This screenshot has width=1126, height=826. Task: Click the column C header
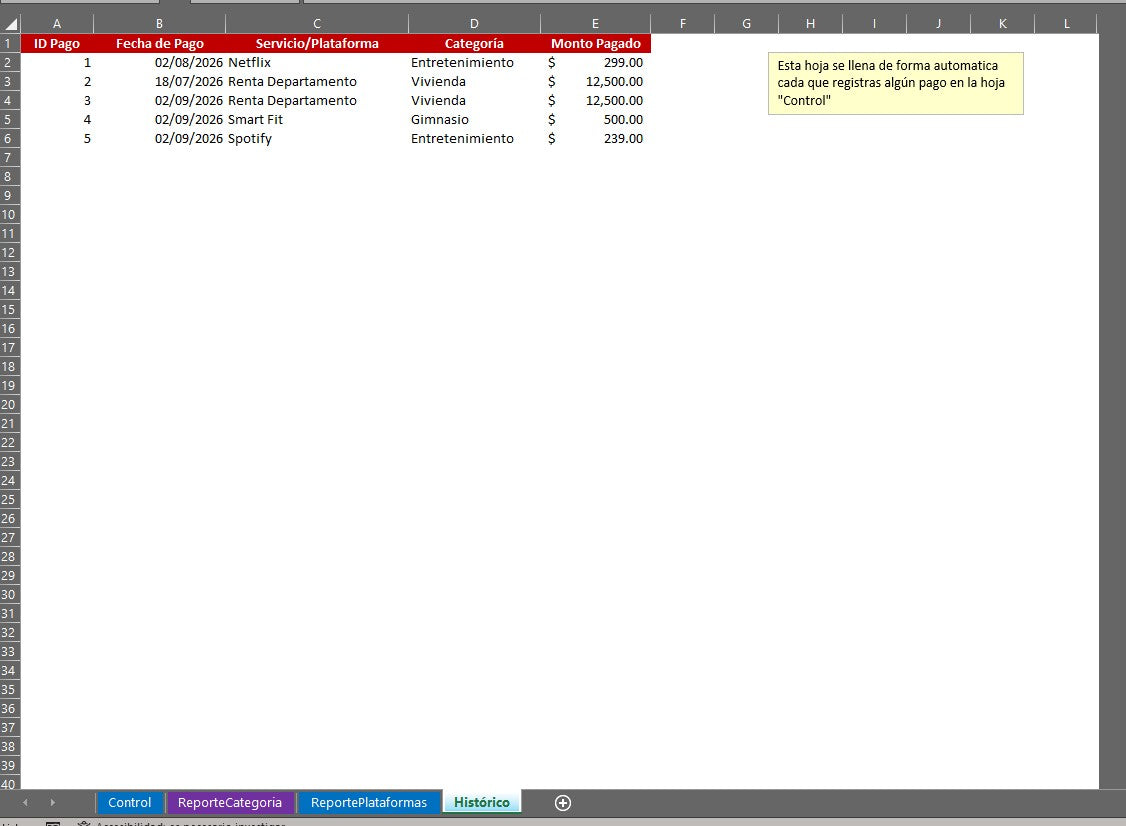[317, 24]
